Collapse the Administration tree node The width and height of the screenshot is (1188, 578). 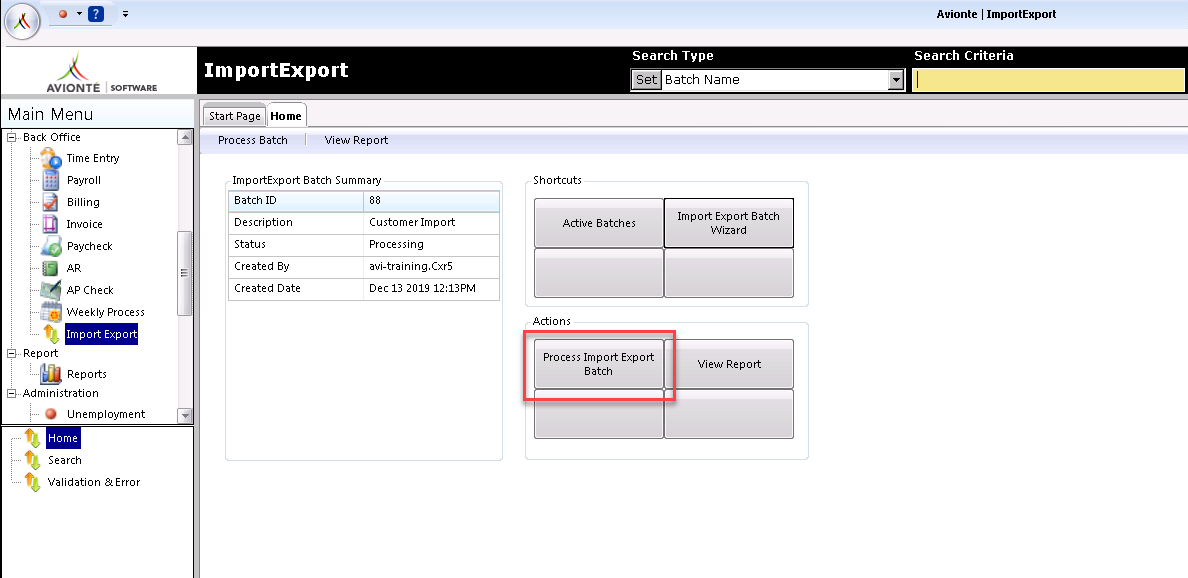pos(11,393)
